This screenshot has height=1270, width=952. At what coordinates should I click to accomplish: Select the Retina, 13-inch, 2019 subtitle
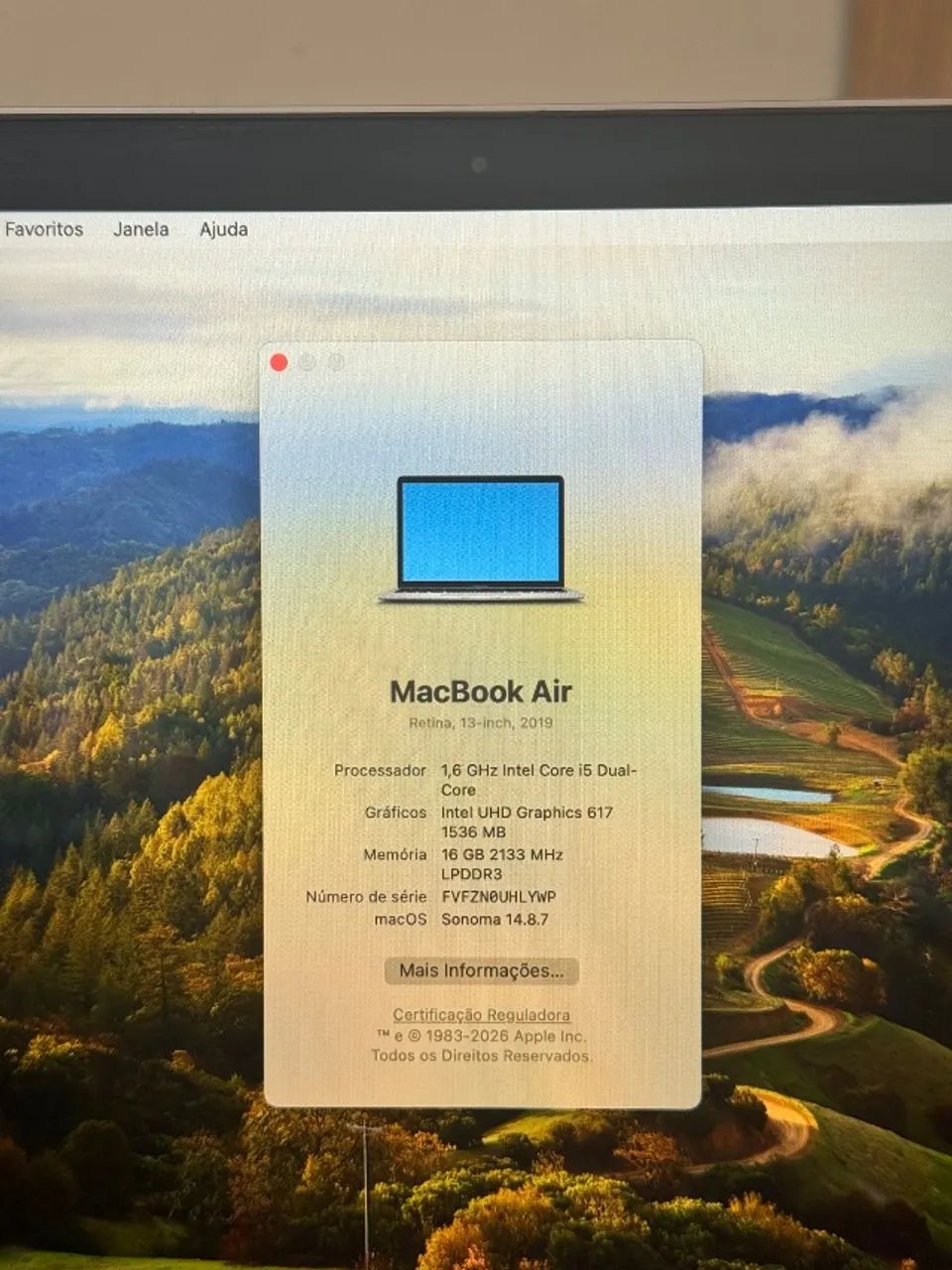(x=481, y=723)
